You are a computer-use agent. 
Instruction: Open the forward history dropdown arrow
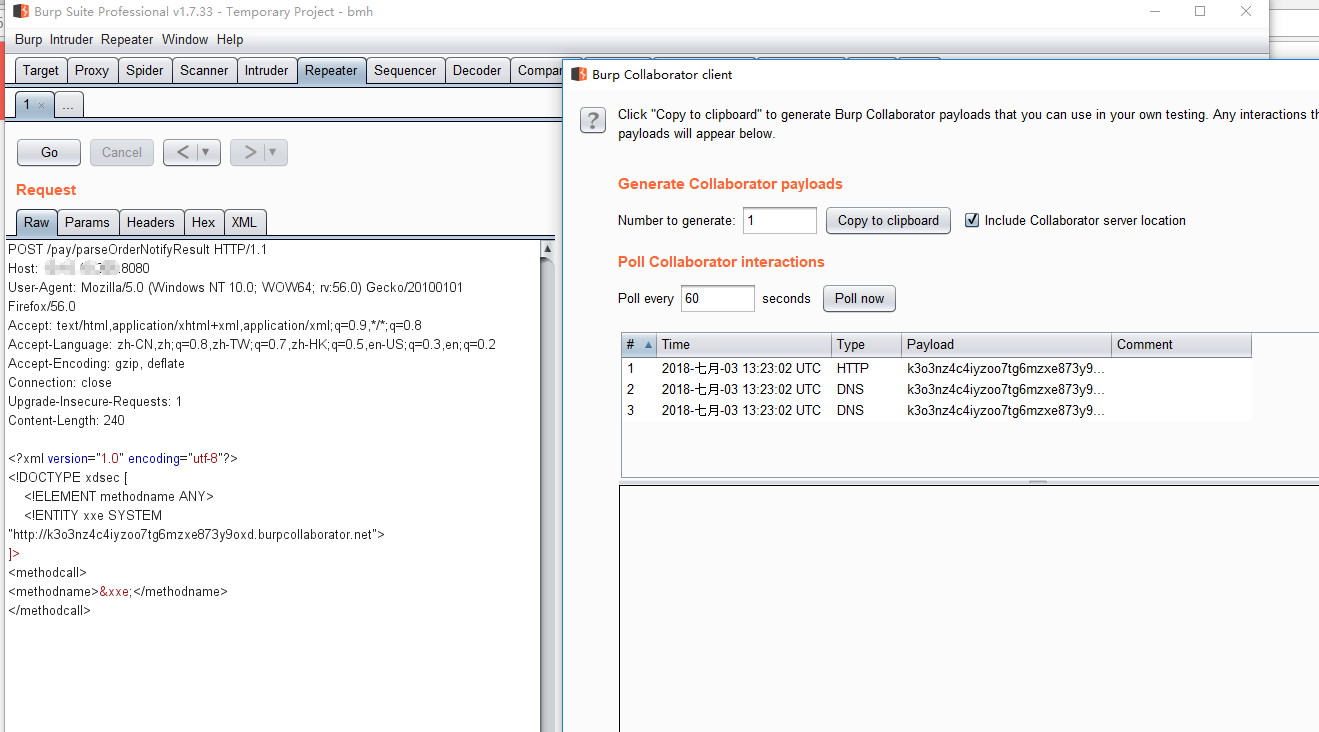pos(274,152)
